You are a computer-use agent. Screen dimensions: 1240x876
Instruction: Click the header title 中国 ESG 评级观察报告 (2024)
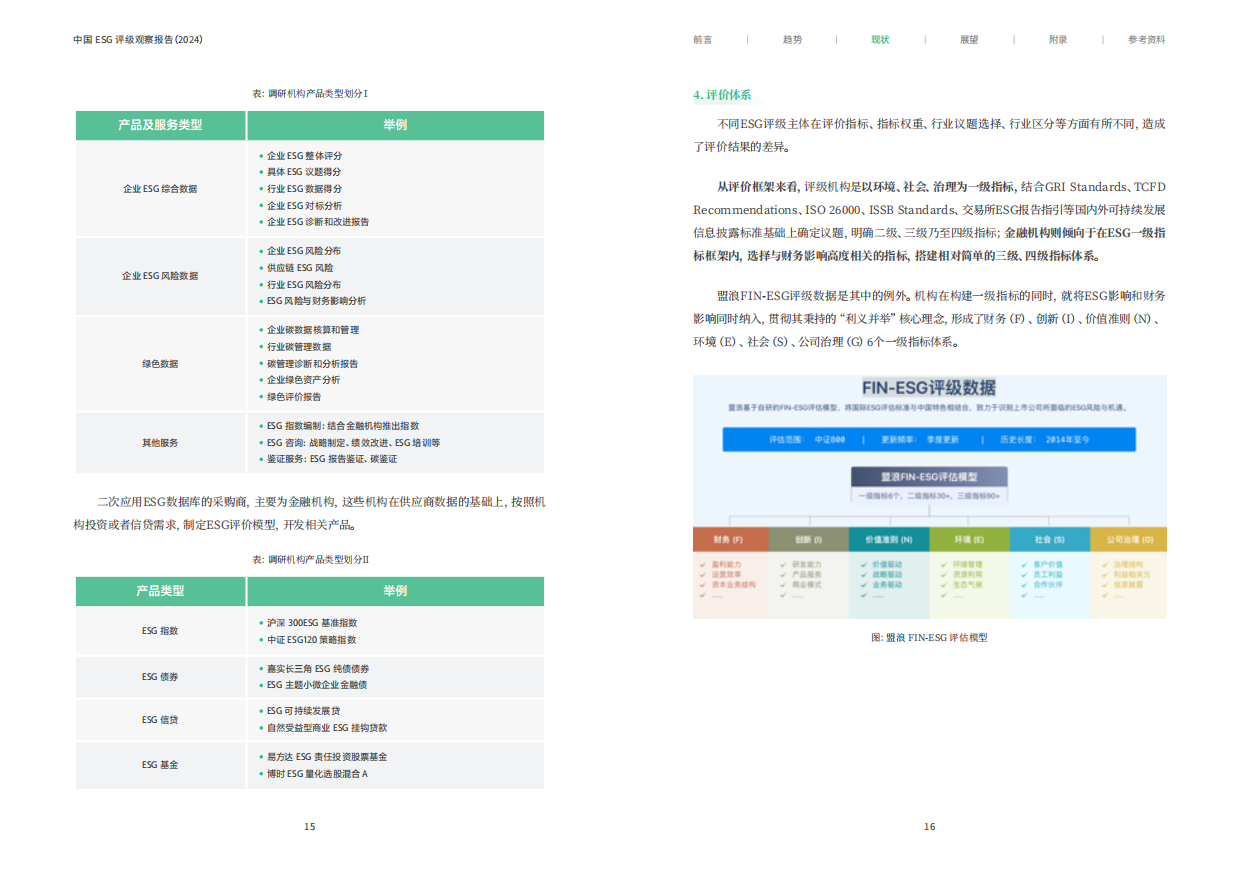138,40
